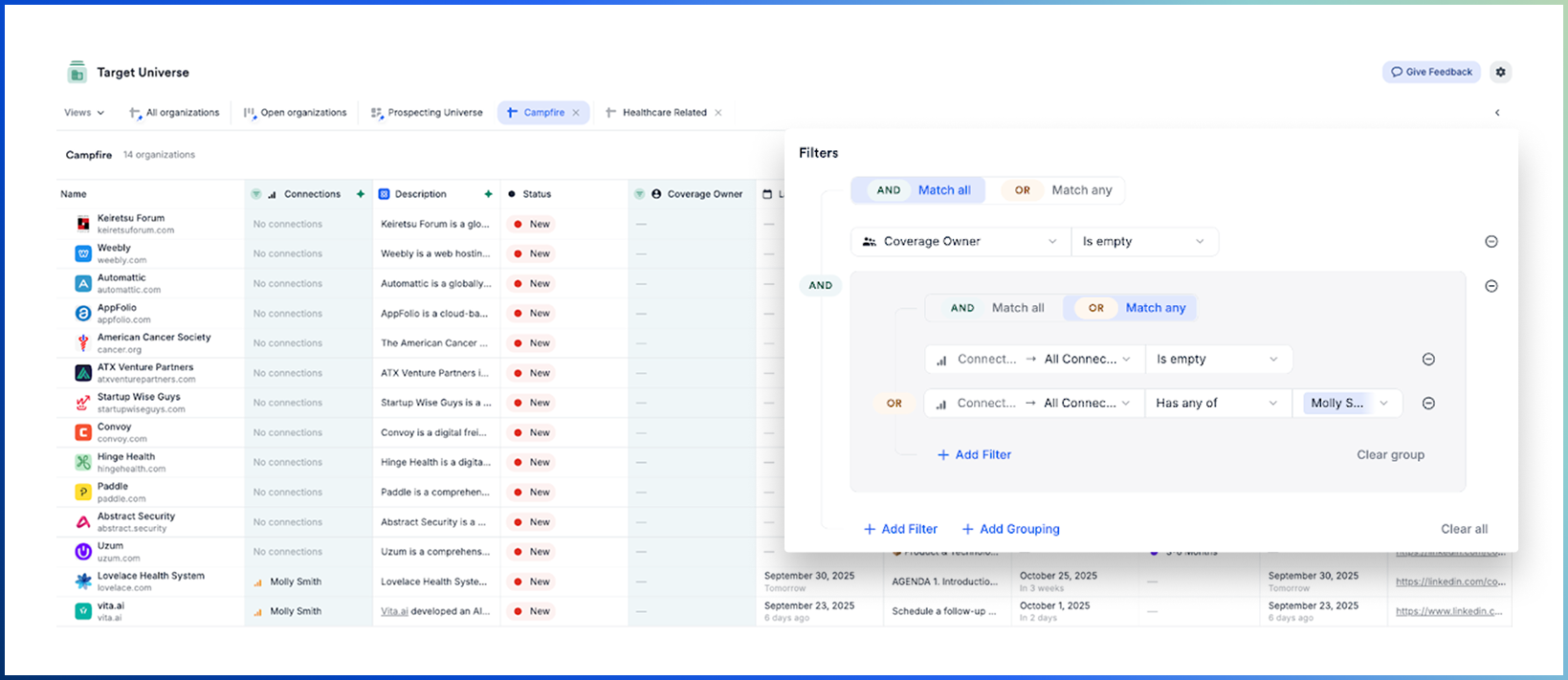
Task: Click Molly Smith in the vita.ai row
Action: click(x=295, y=611)
